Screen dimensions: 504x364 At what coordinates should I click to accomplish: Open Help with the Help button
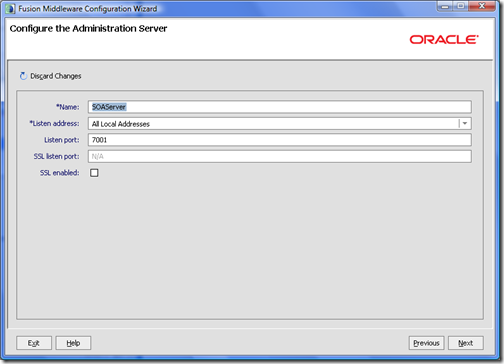pos(73,343)
